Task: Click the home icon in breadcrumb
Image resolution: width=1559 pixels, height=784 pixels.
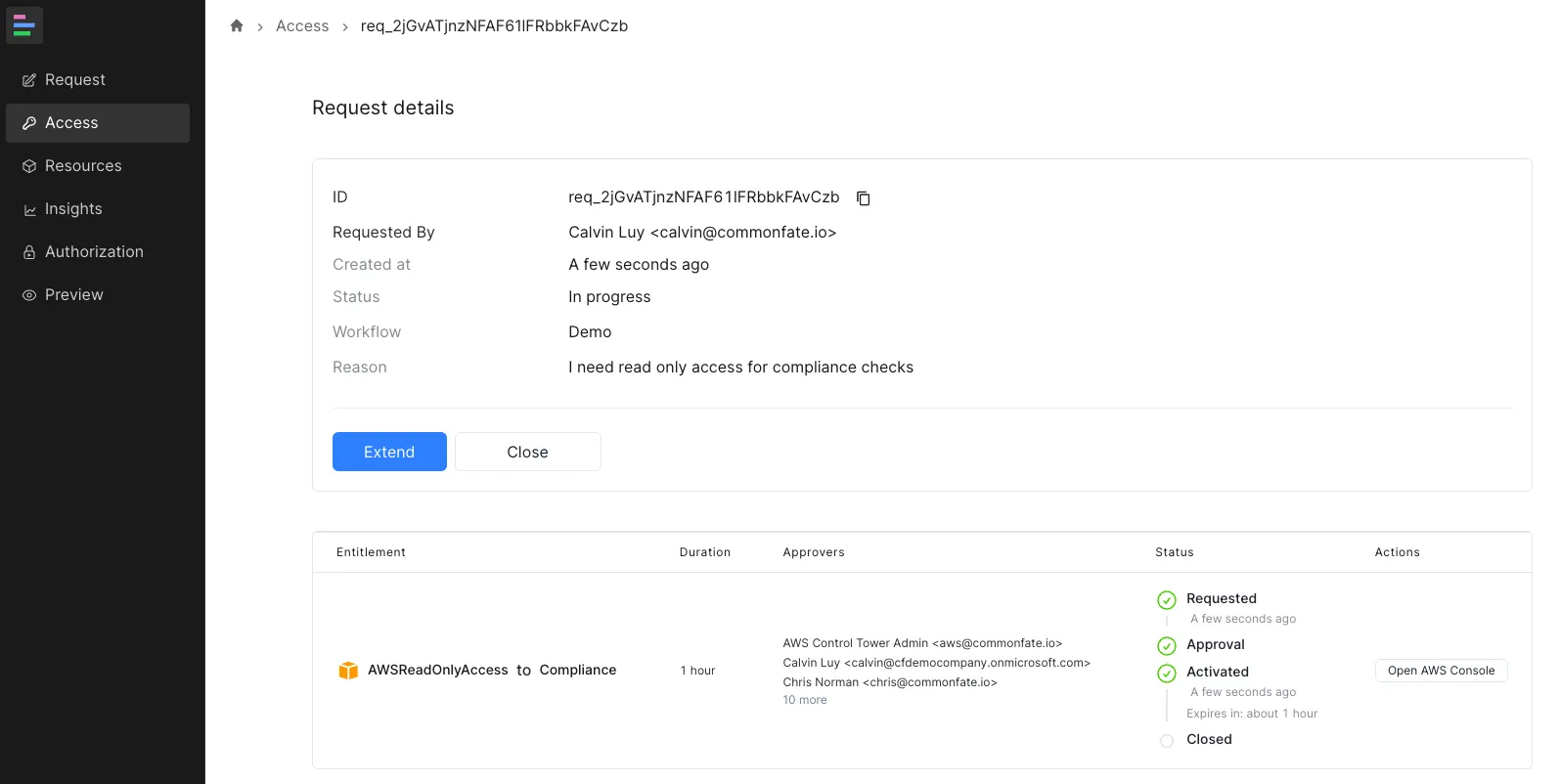Action: [x=237, y=26]
